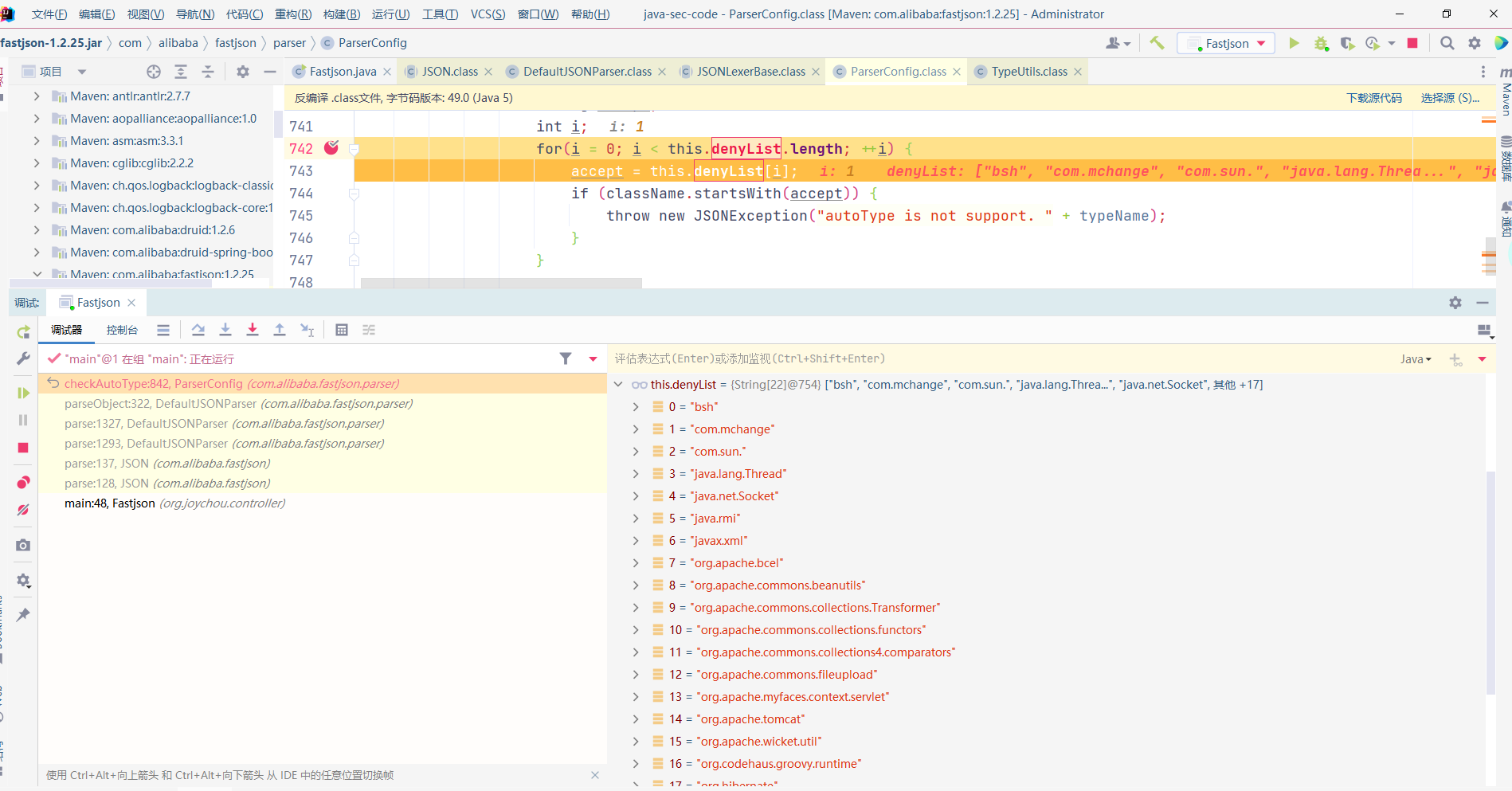The image size is (1512, 791).
Task: Open project panel options gear
Action: click(x=243, y=72)
